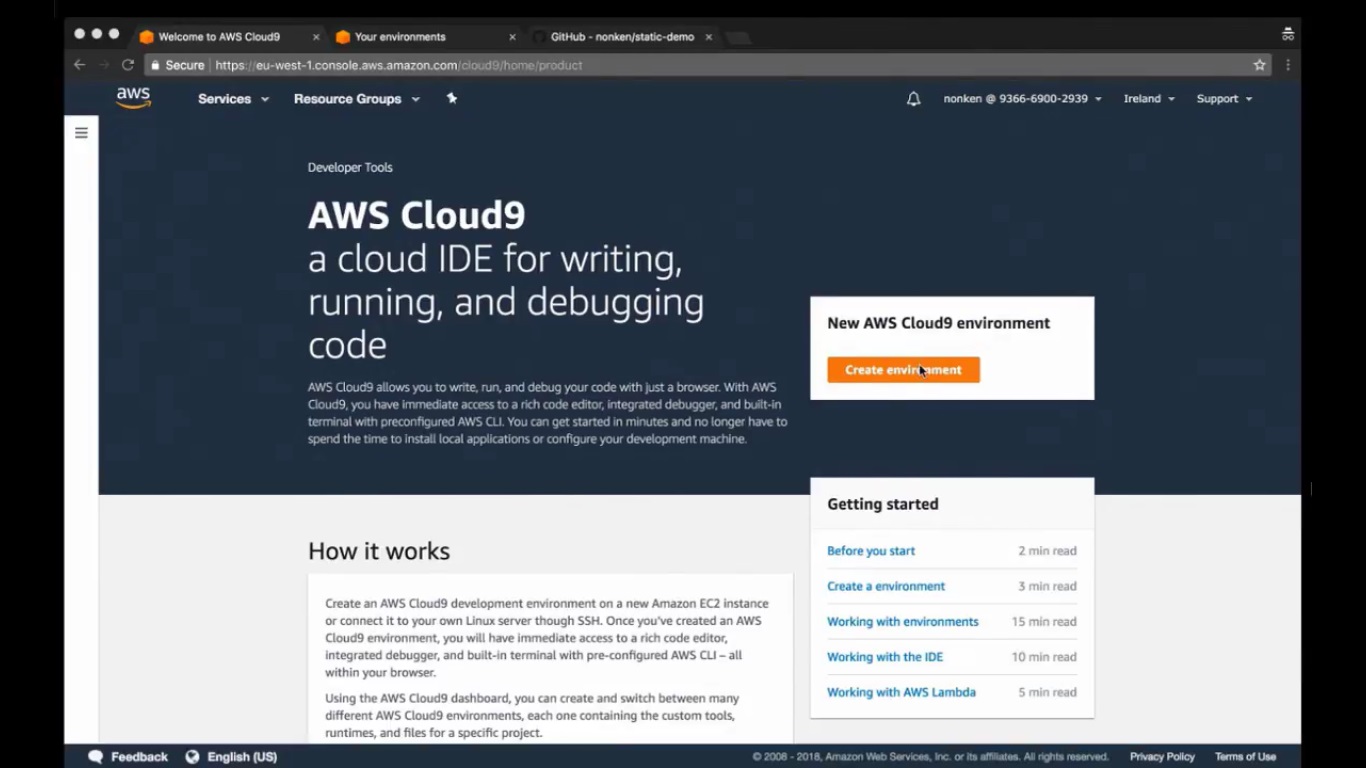Open the Ireland region dropdown
The width and height of the screenshot is (1366, 768).
1149,99
